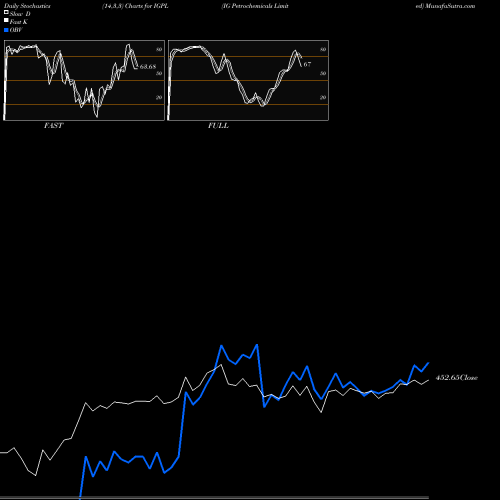500x500 pixels.
Task: Click 'IG Petrochemicals' company name text
Action: point(248,6)
